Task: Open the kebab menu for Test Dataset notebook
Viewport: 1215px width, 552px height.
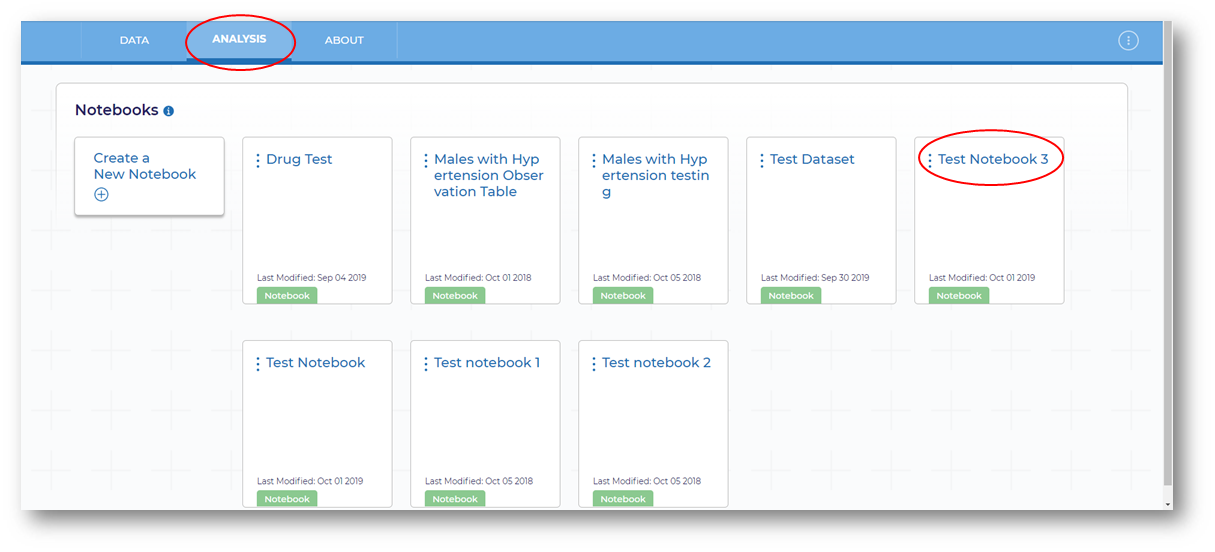Action: [x=762, y=160]
